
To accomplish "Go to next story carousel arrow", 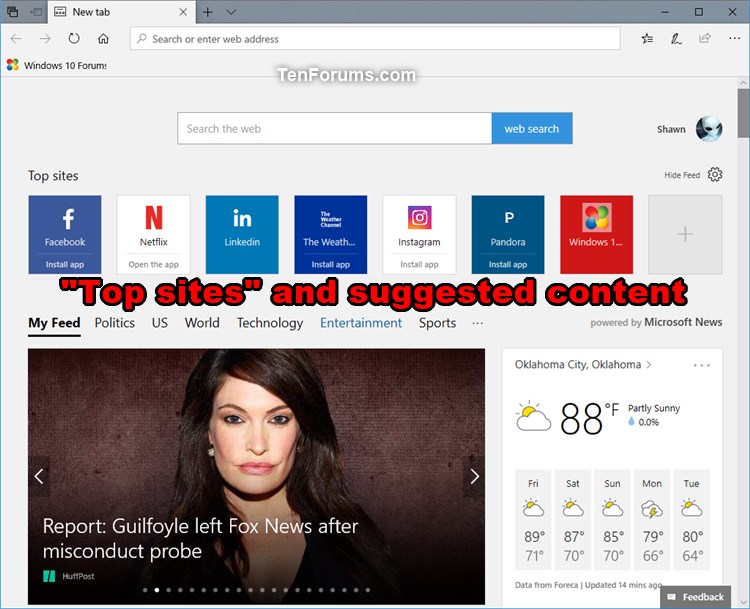I will click(x=474, y=476).
